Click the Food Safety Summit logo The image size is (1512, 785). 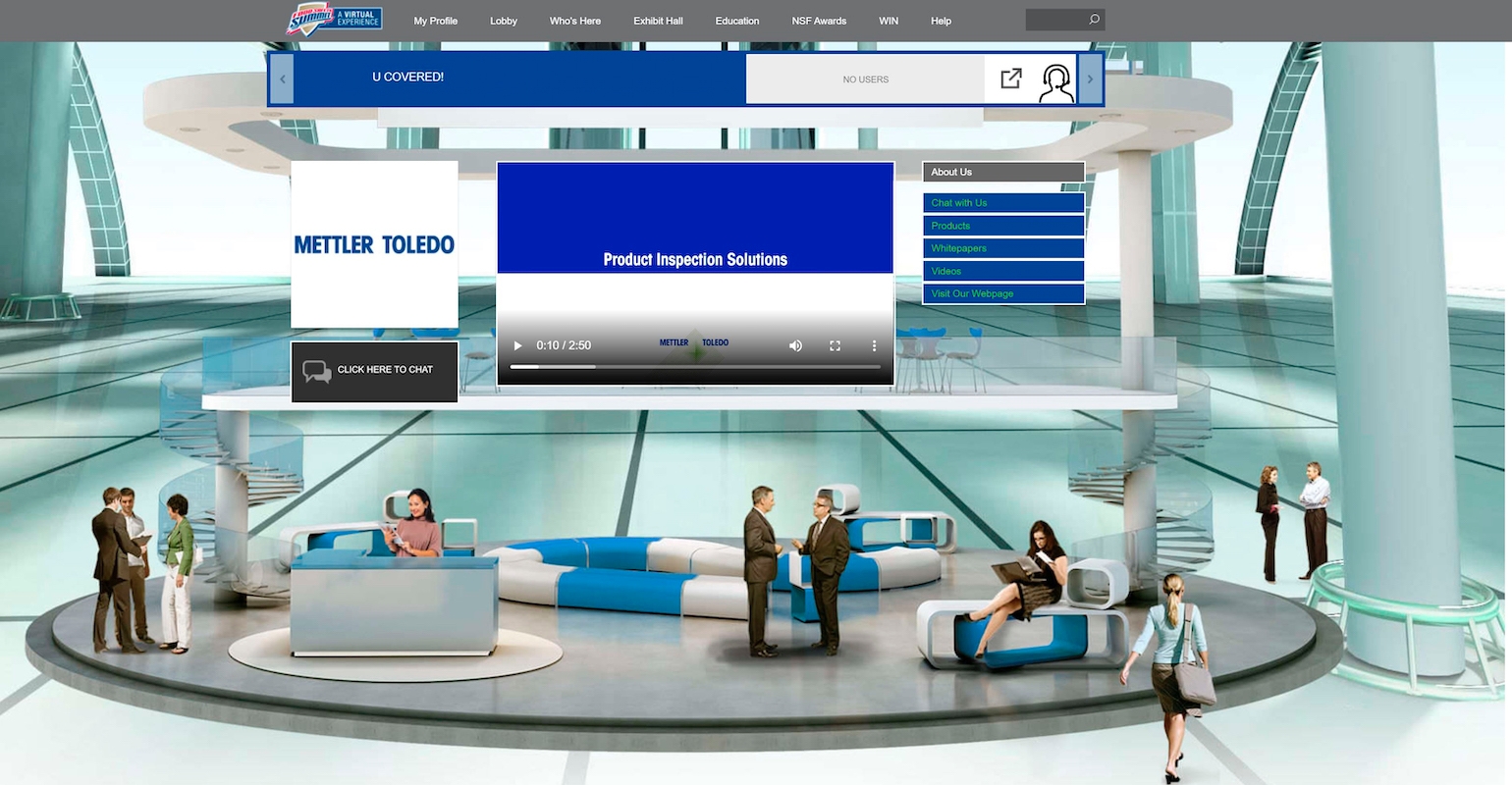point(334,20)
